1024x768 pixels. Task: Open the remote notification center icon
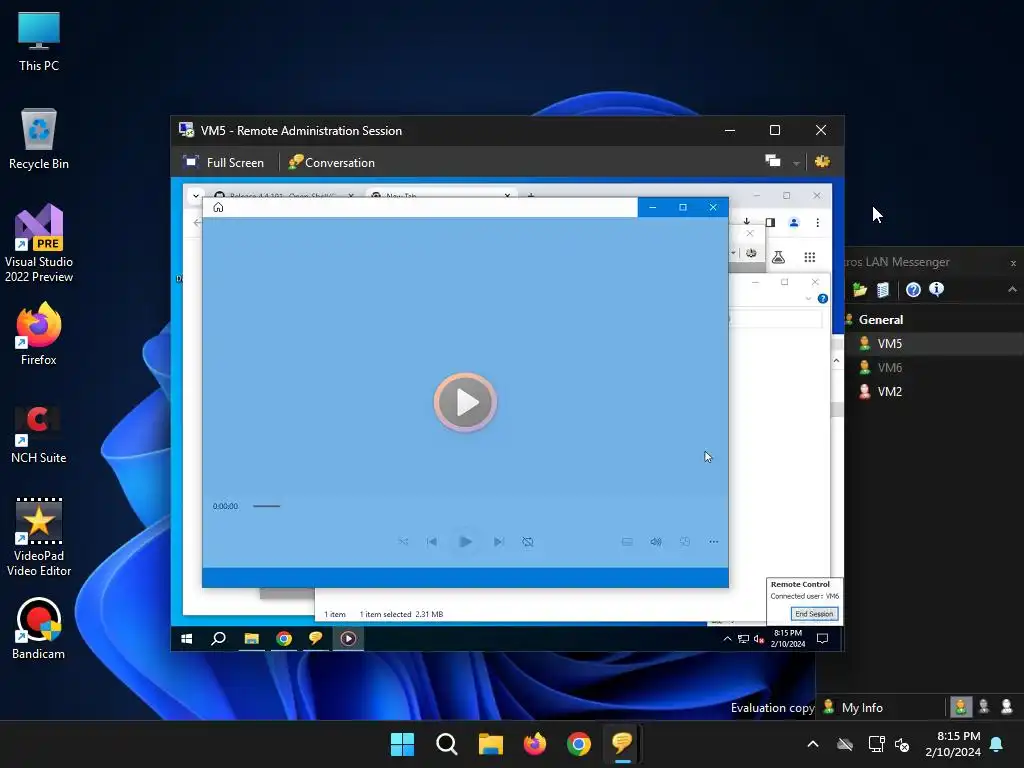tap(822, 639)
